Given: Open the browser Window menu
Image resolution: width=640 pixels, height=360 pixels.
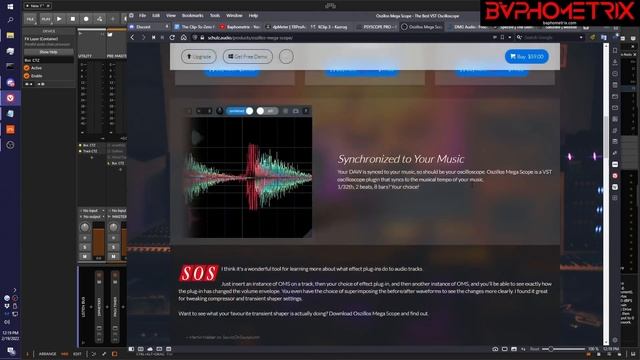Looking at the screenshot, I should click(234, 16).
